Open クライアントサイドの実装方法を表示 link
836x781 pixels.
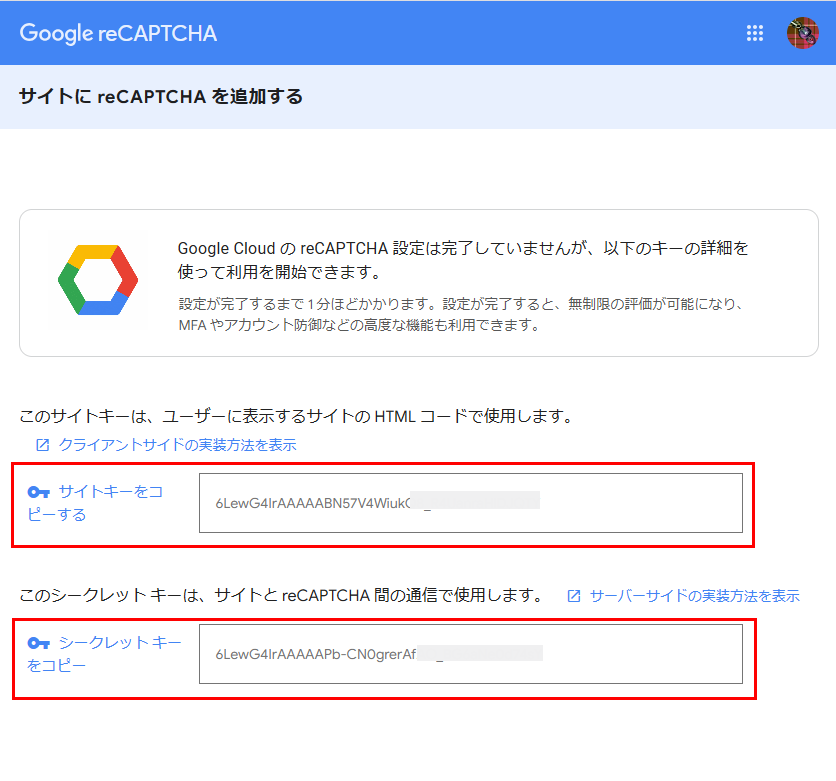177,445
